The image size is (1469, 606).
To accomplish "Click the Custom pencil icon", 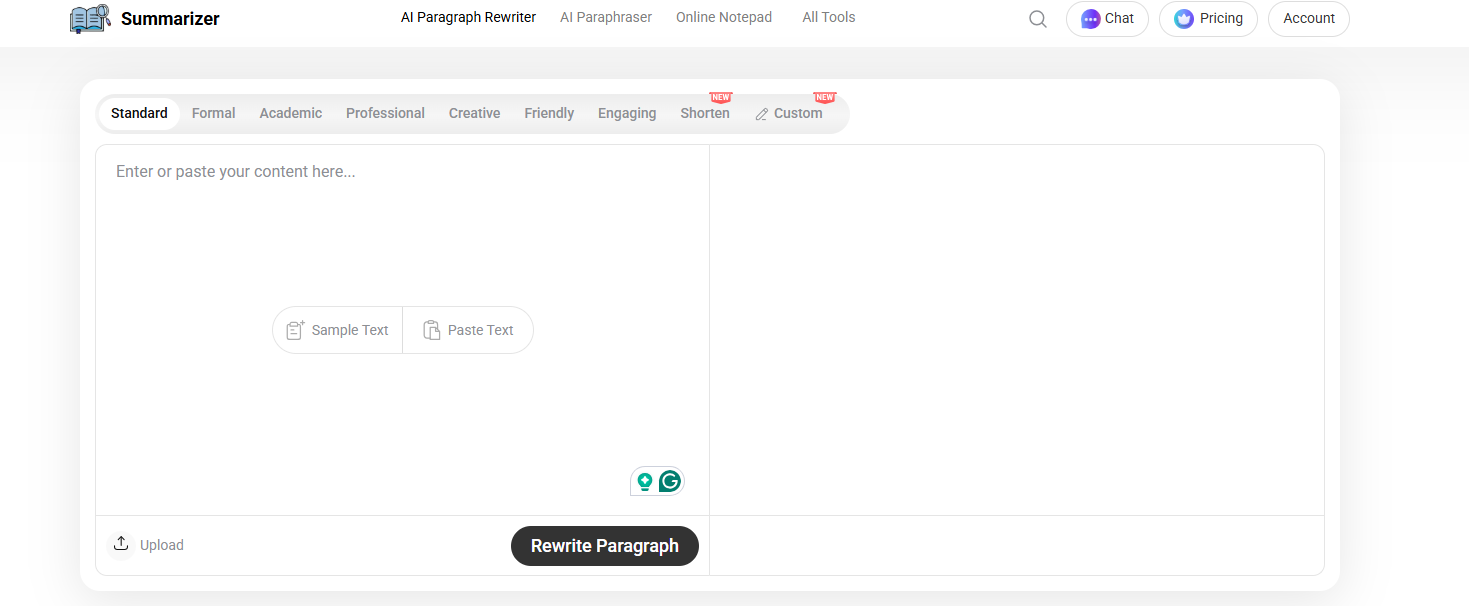I will pyautogui.click(x=762, y=114).
